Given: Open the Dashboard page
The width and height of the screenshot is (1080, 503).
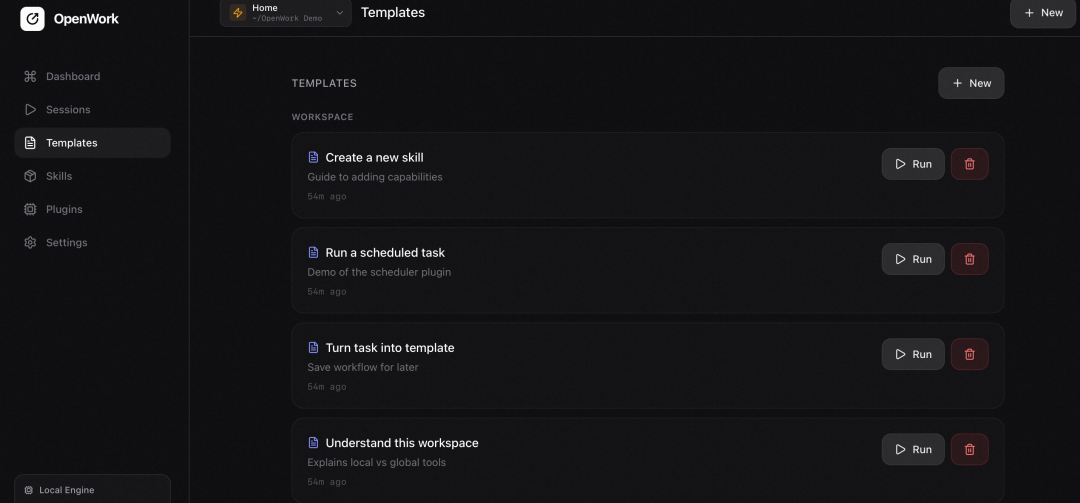Looking at the screenshot, I should coord(72,76).
